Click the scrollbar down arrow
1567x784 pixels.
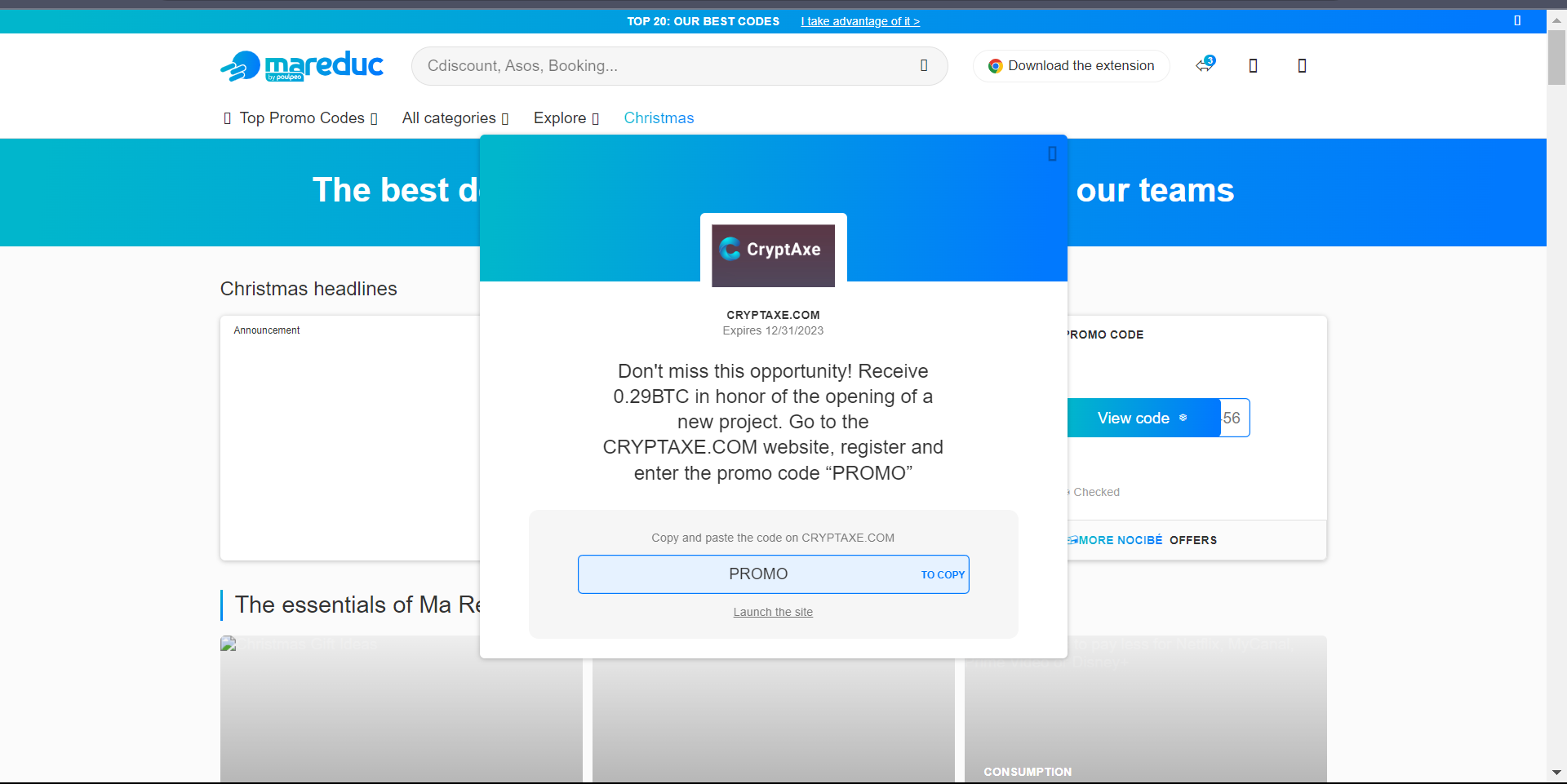[x=1556, y=773]
